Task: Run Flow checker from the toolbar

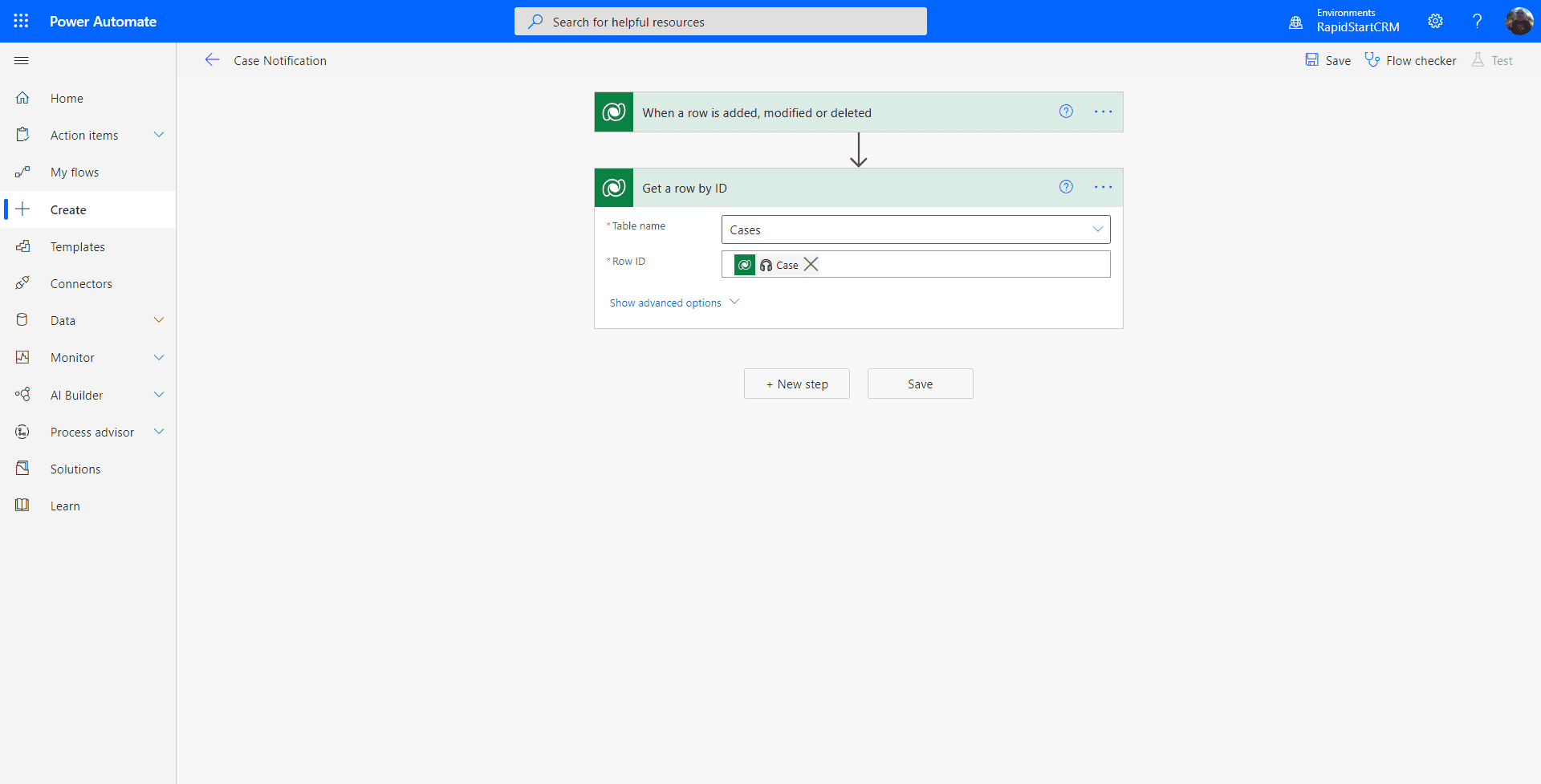Action: 1410,60
